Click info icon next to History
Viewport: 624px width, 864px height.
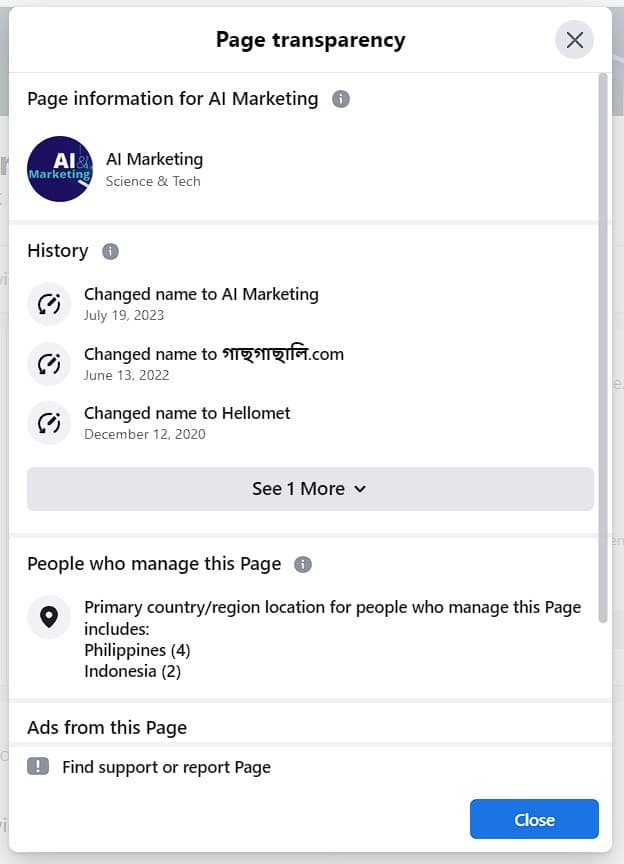110,251
